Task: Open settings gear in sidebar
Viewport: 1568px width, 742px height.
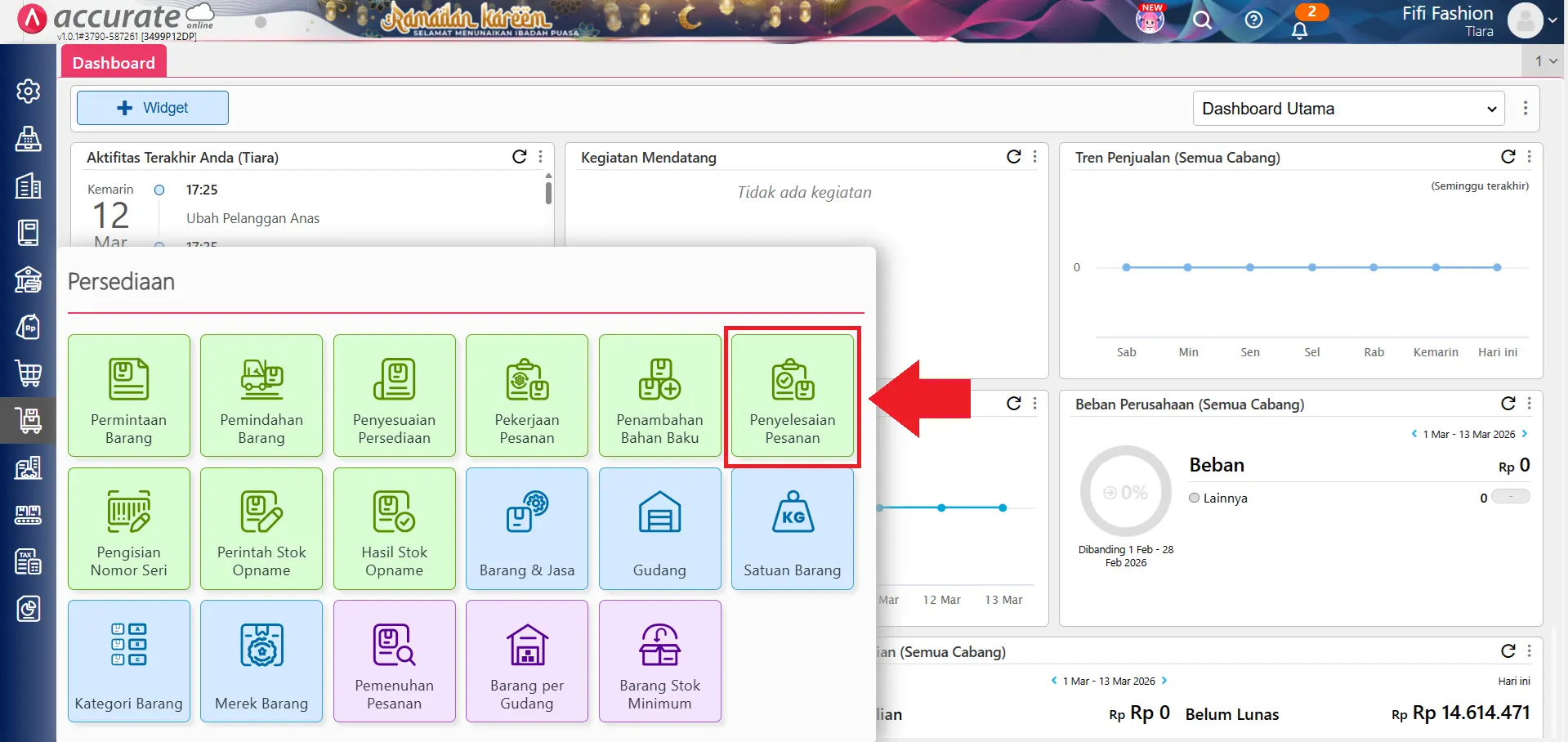Action: (x=29, y=91)
